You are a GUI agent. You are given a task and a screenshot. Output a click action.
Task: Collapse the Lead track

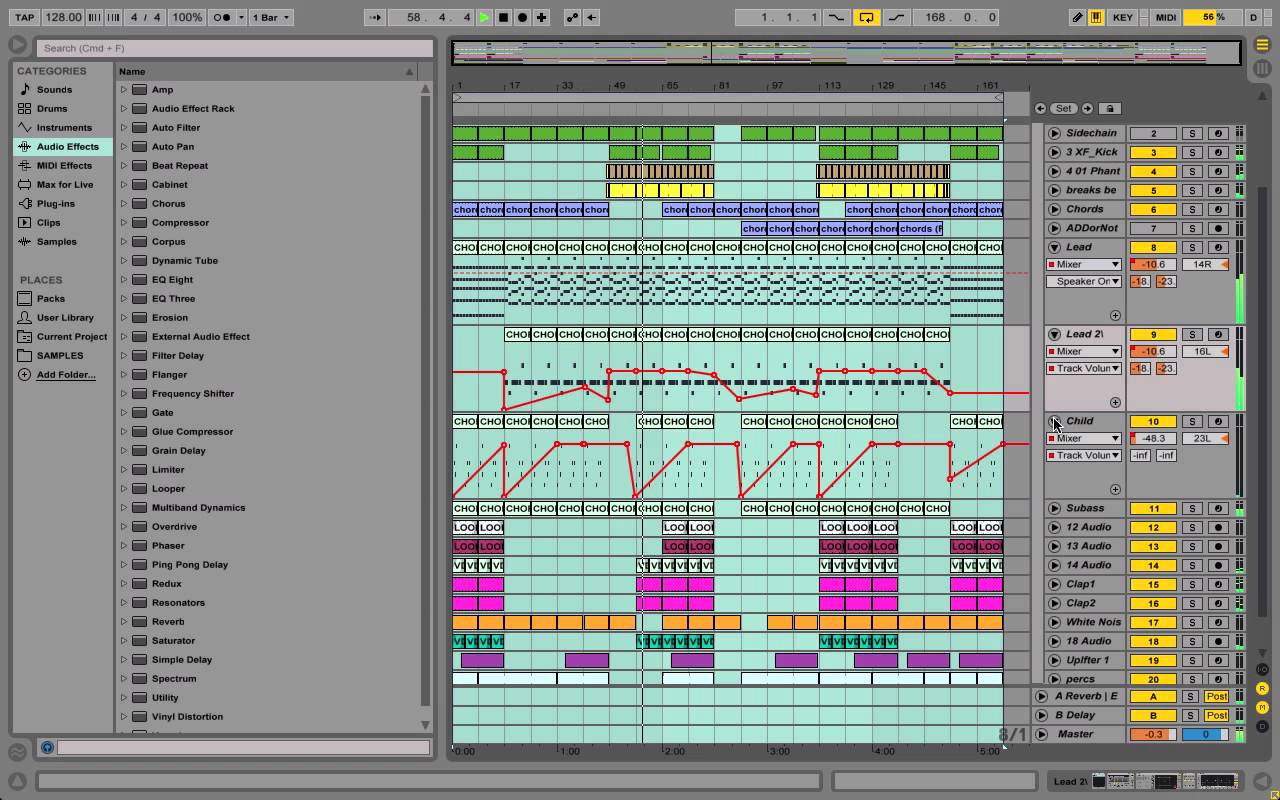(1054, 247)
